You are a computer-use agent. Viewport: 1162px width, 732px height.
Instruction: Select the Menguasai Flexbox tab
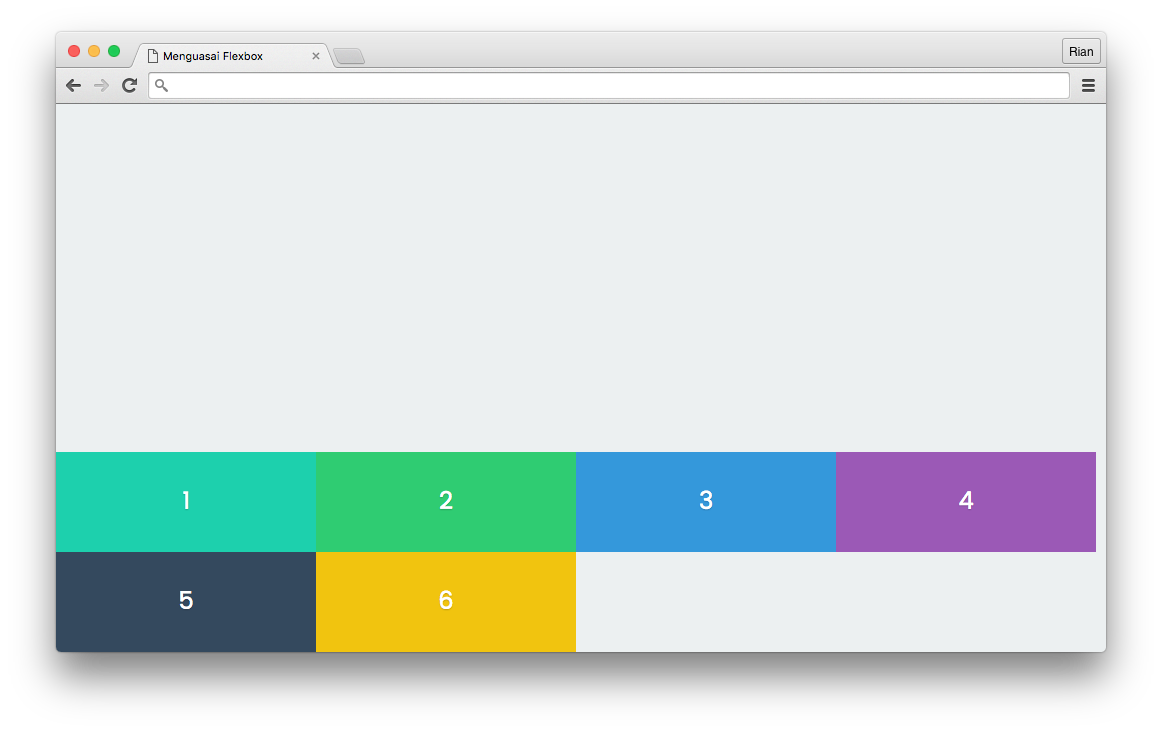tap(233, 56)
